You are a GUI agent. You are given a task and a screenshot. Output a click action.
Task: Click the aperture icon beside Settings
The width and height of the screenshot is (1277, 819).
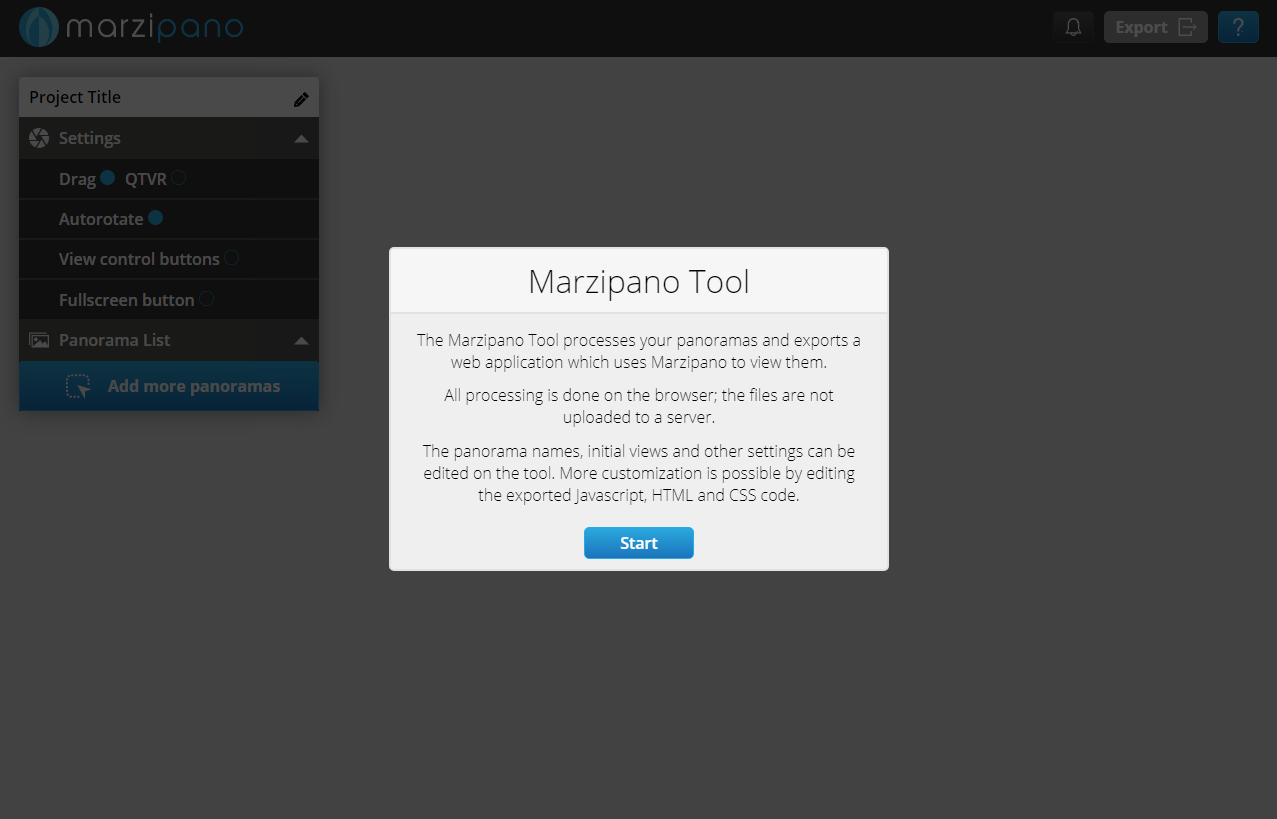pos(39,139)
